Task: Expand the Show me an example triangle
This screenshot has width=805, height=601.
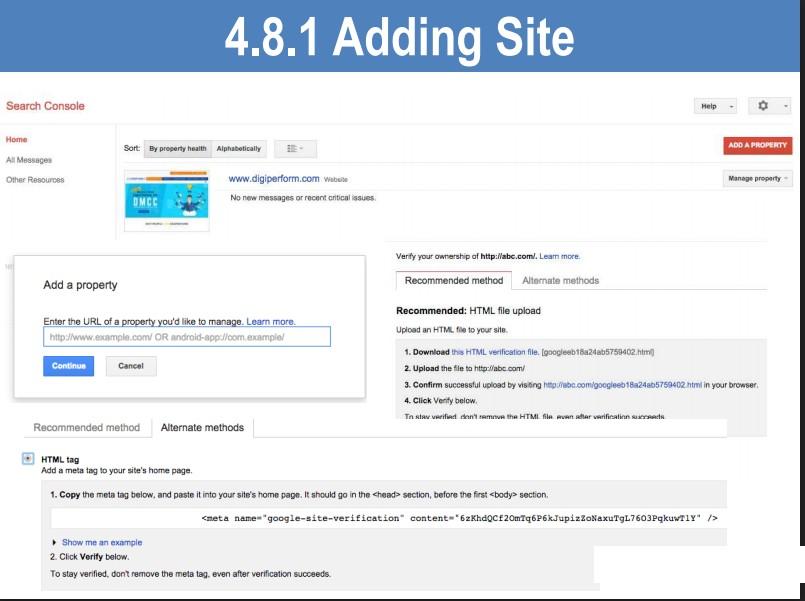Action: tap(54, 542)
